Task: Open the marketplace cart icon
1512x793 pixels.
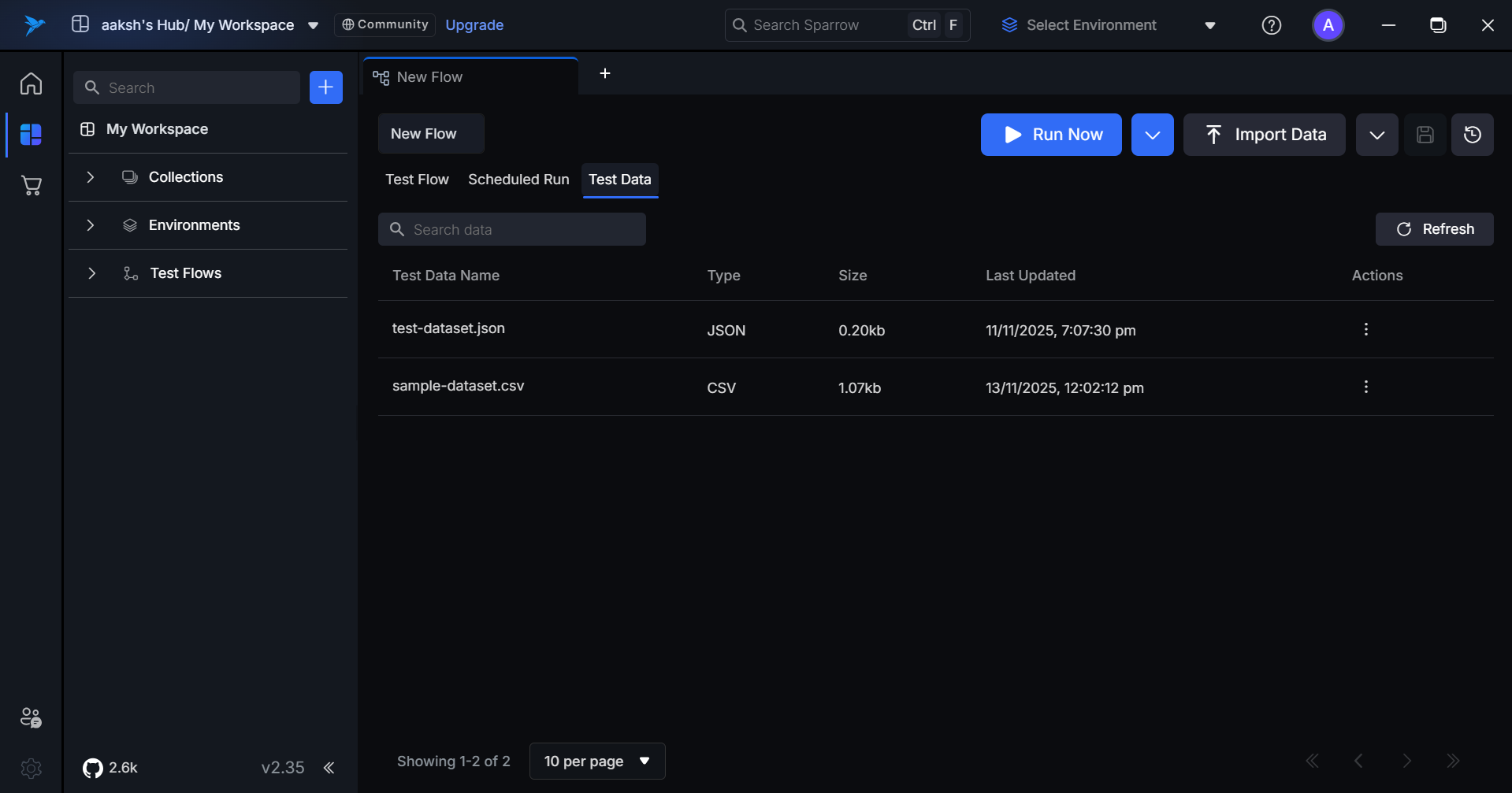Action: [31, 186]
